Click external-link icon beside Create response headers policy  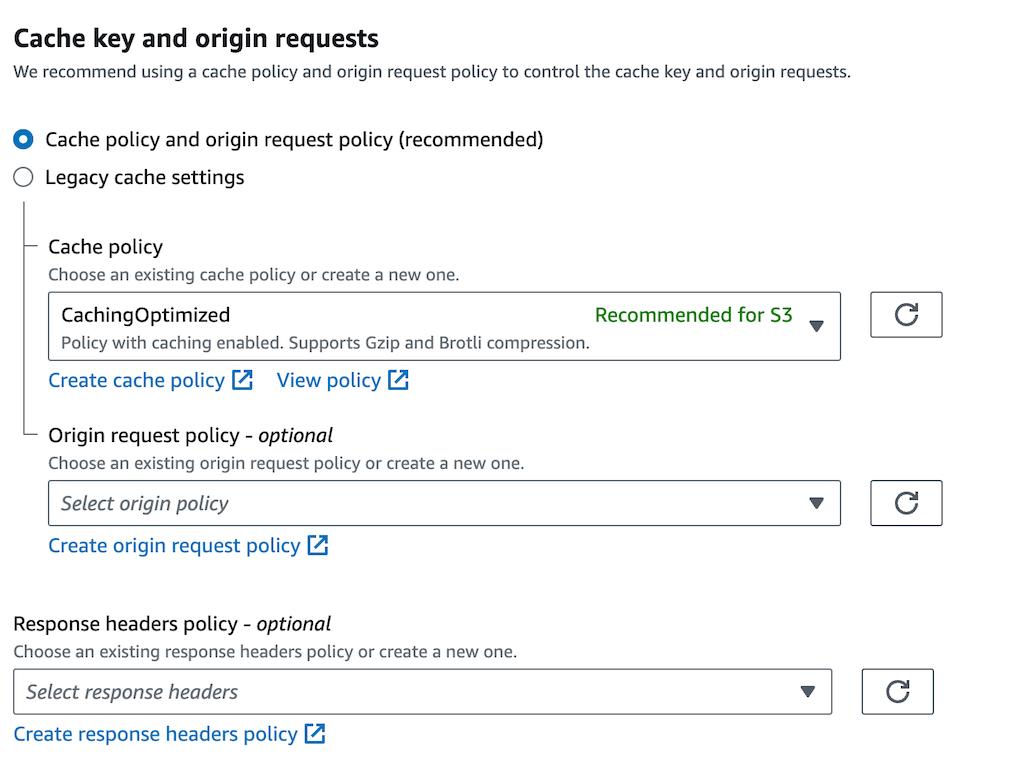coord(315,734)
